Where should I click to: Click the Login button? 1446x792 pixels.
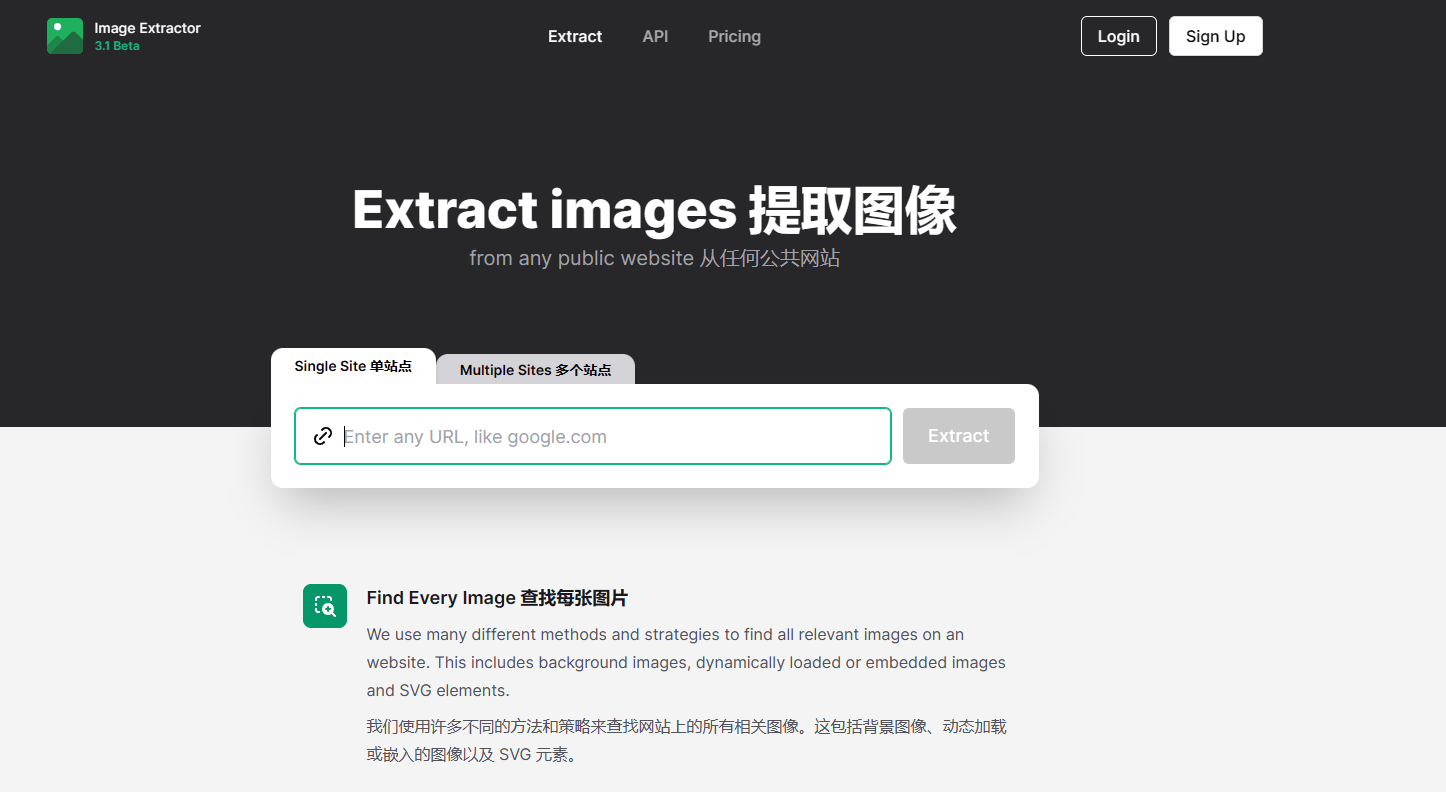coord(1118,35)
